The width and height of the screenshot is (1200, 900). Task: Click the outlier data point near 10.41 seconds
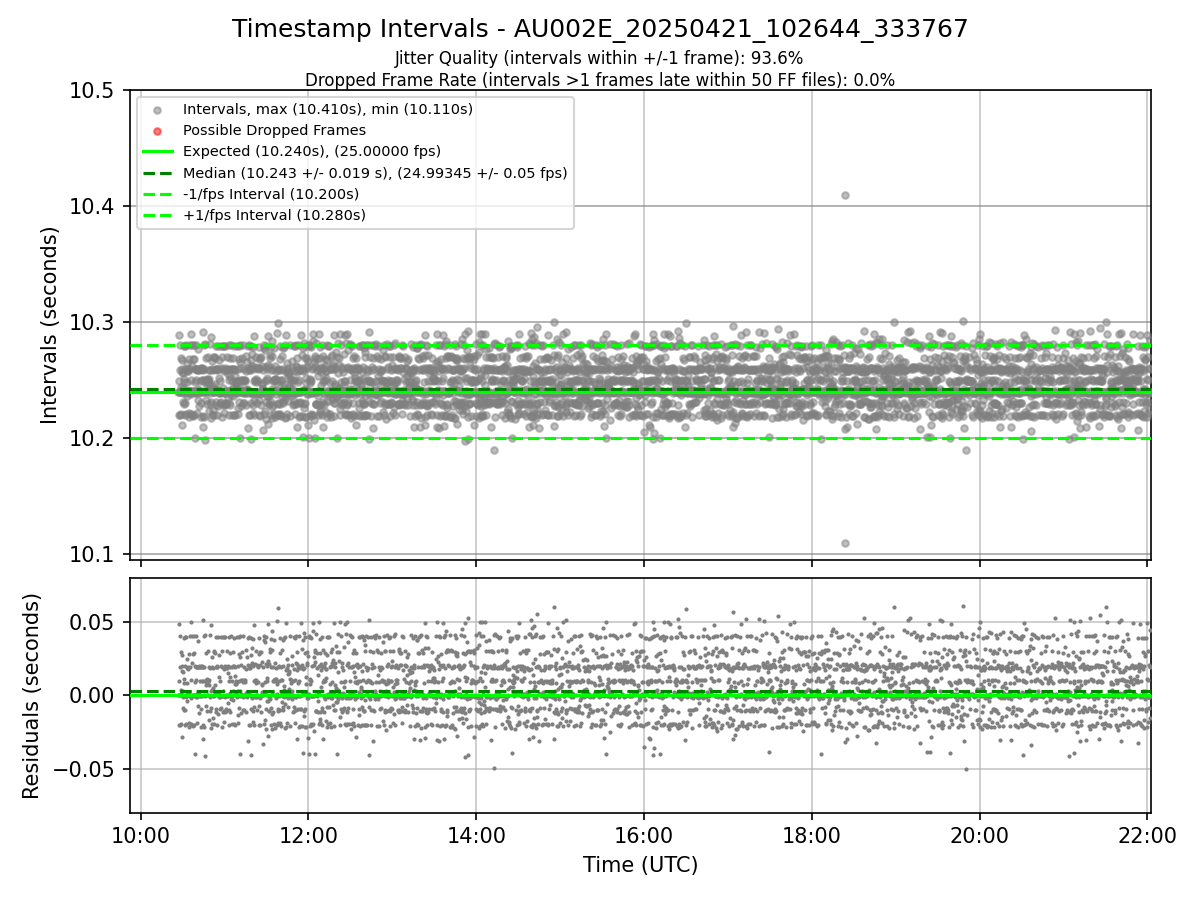[x=845, y=195]
